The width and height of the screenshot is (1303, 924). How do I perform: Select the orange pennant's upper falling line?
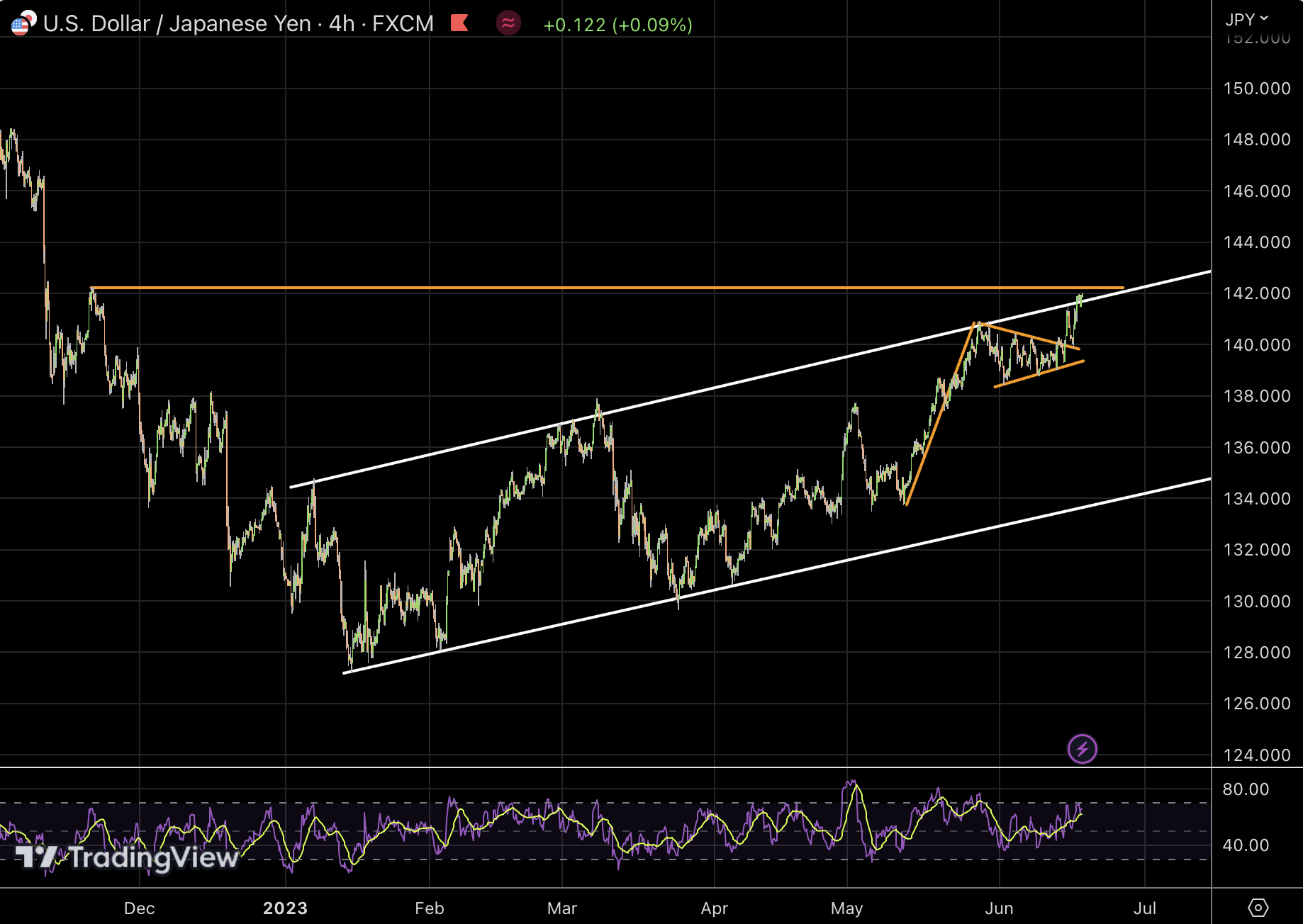pos(1029,337)
